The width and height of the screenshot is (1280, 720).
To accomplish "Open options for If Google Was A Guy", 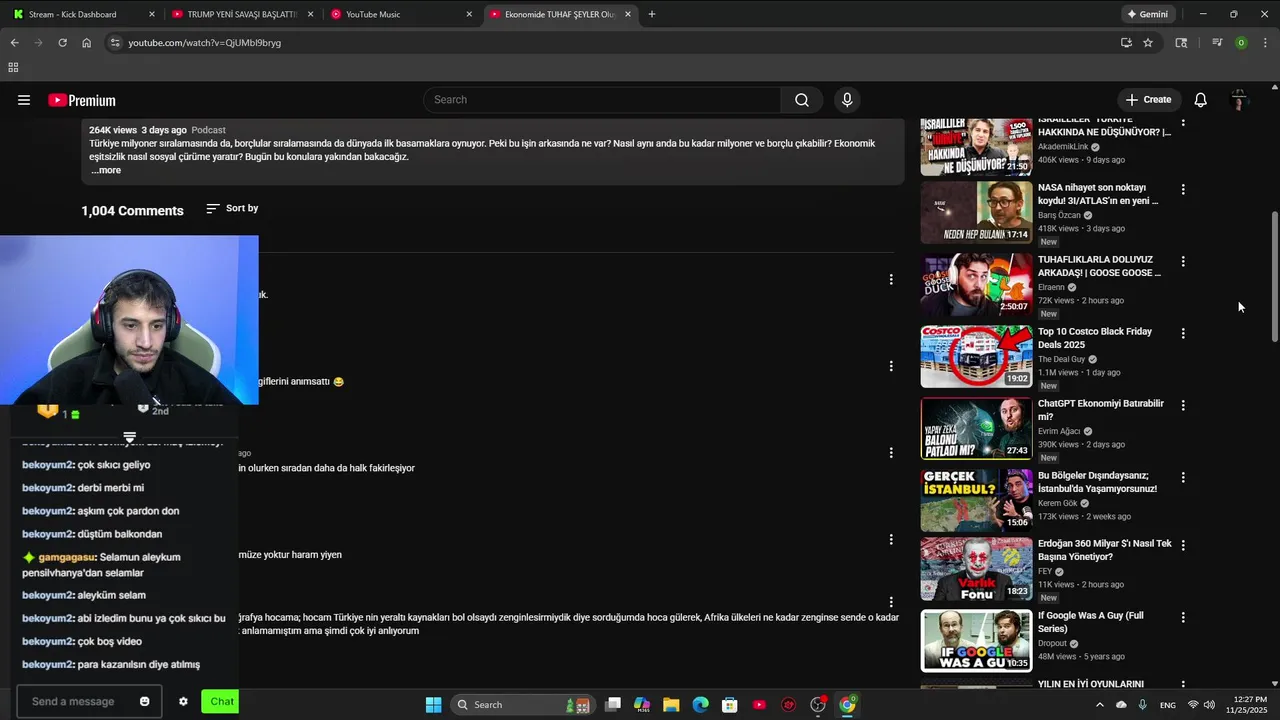I will (x=1183, y=617).
